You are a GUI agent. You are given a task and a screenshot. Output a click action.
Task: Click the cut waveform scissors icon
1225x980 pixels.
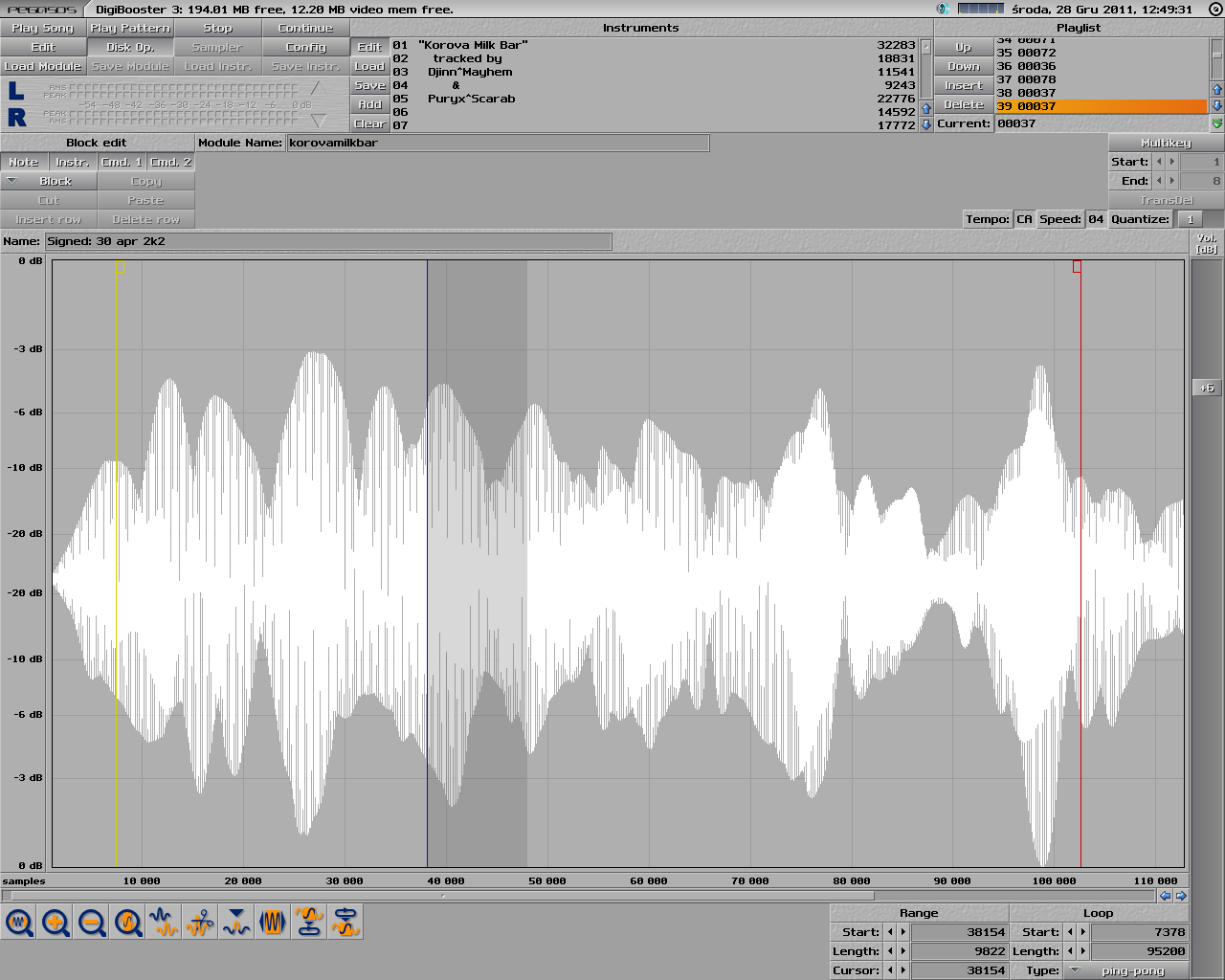(x=201, y=923)
